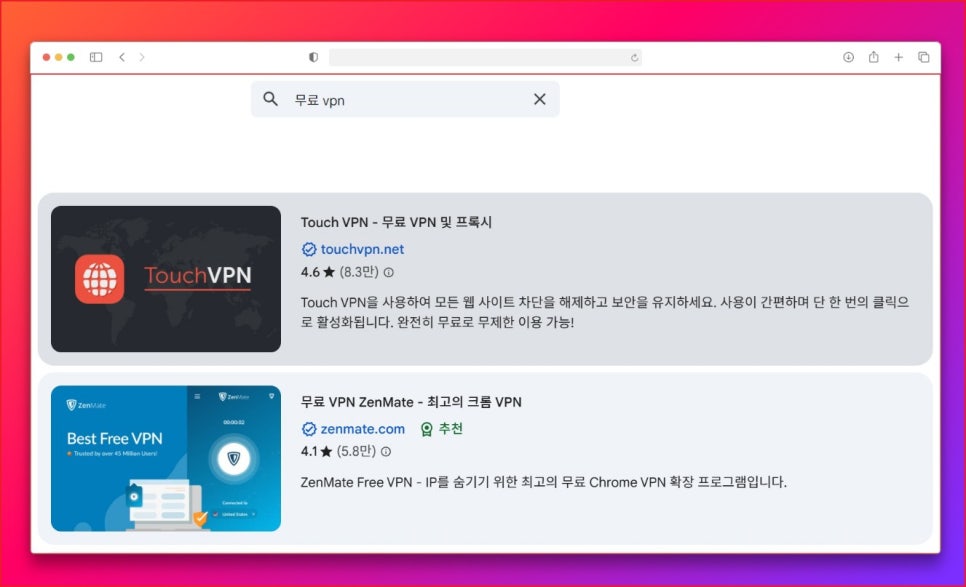Open the zenmate.com publisher link
The image size is (966, 587).
click(362, 428)
